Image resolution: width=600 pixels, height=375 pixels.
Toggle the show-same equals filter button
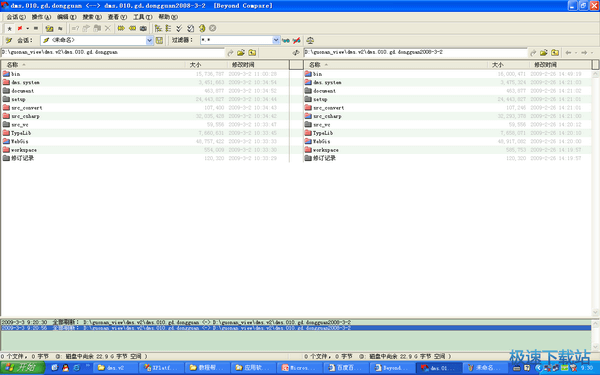[x=36, y=28]
